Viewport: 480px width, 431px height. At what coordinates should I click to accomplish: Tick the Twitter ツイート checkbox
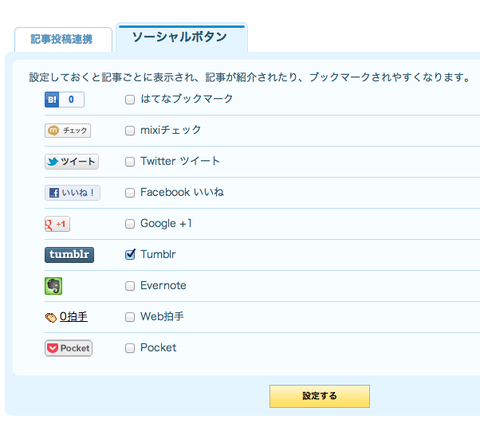point(130,162)
